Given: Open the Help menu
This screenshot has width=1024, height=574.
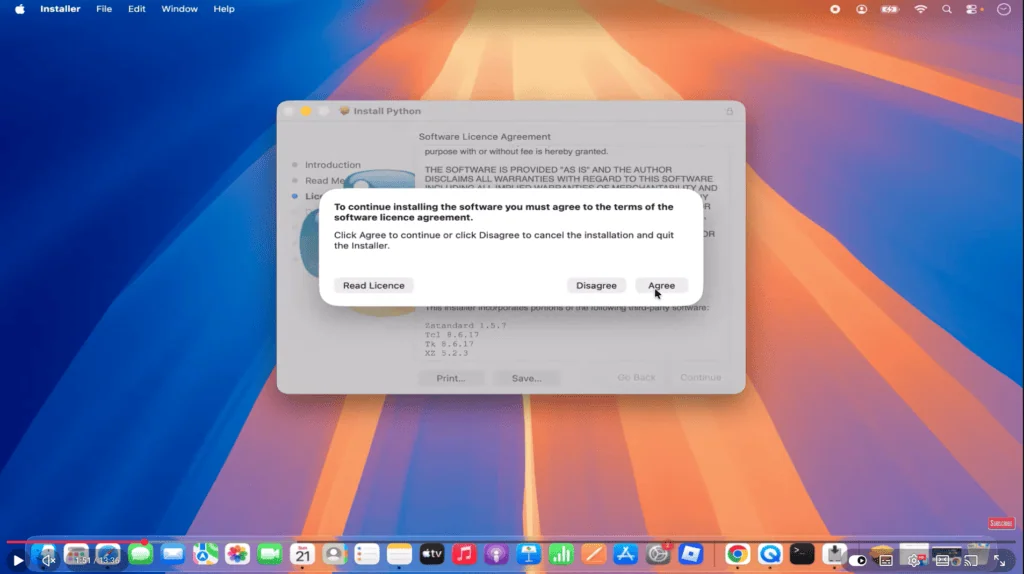Looking at the screenshot, I should tap(224, 9).
